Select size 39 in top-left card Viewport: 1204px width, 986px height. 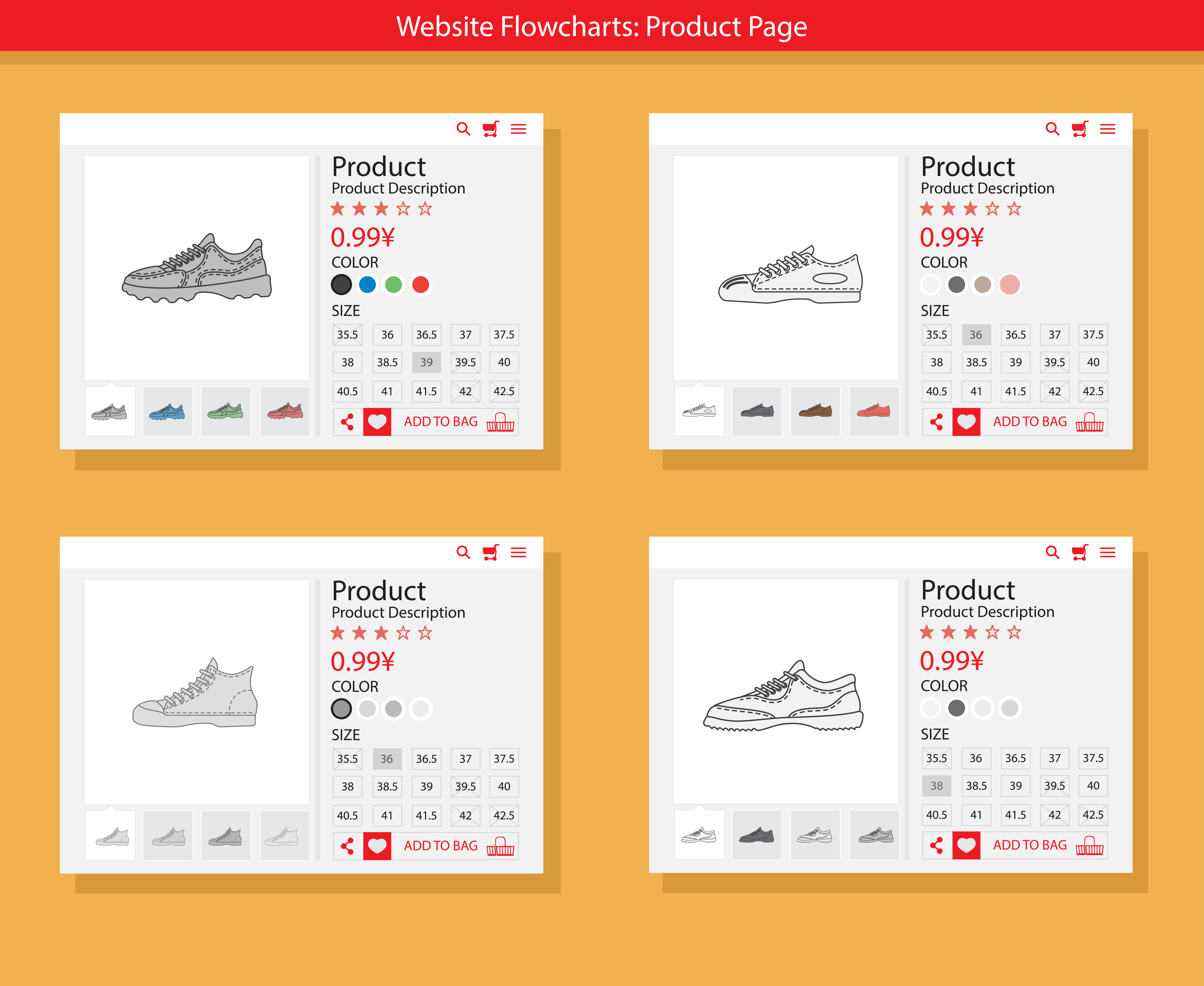[426, 362]
